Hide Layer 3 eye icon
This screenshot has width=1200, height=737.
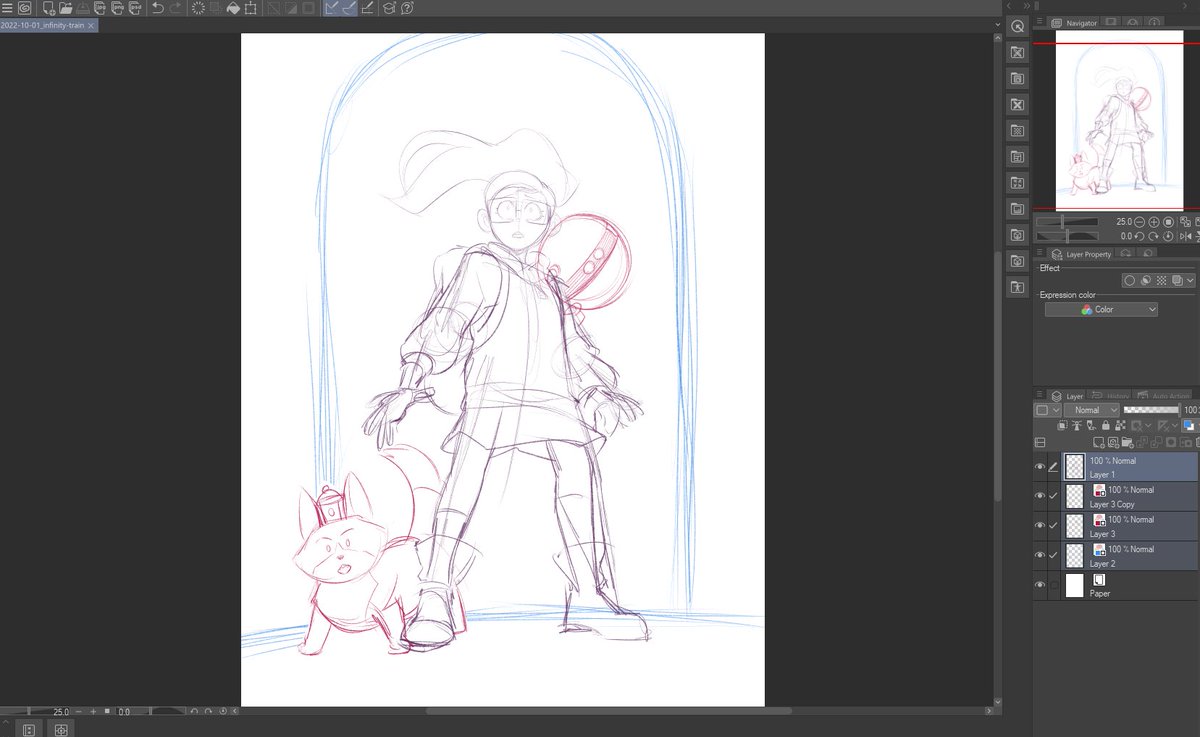(1040, 525)
